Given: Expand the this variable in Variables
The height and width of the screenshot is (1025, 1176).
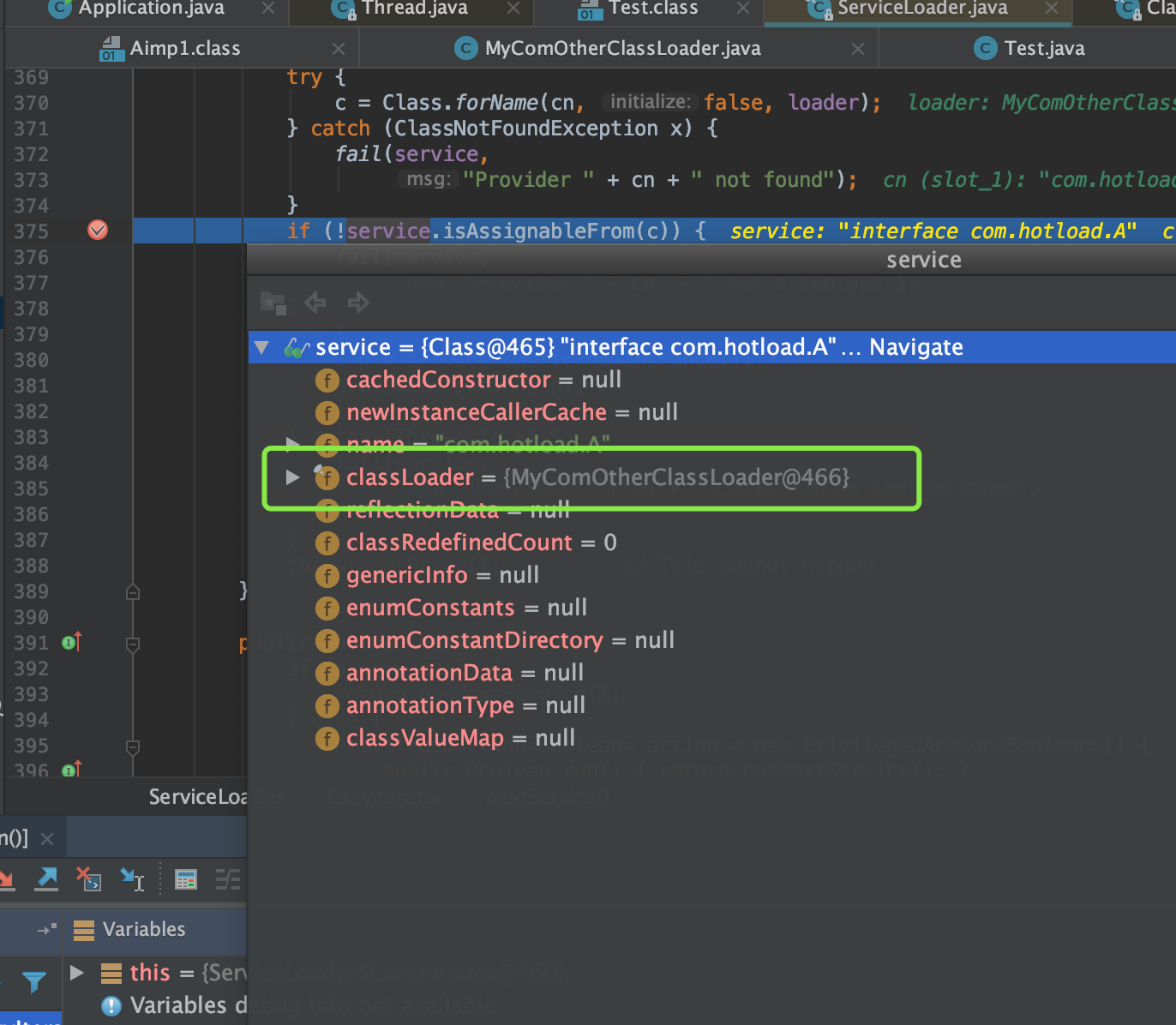Looking at the screenshot, I should click(x=75, y=973).
